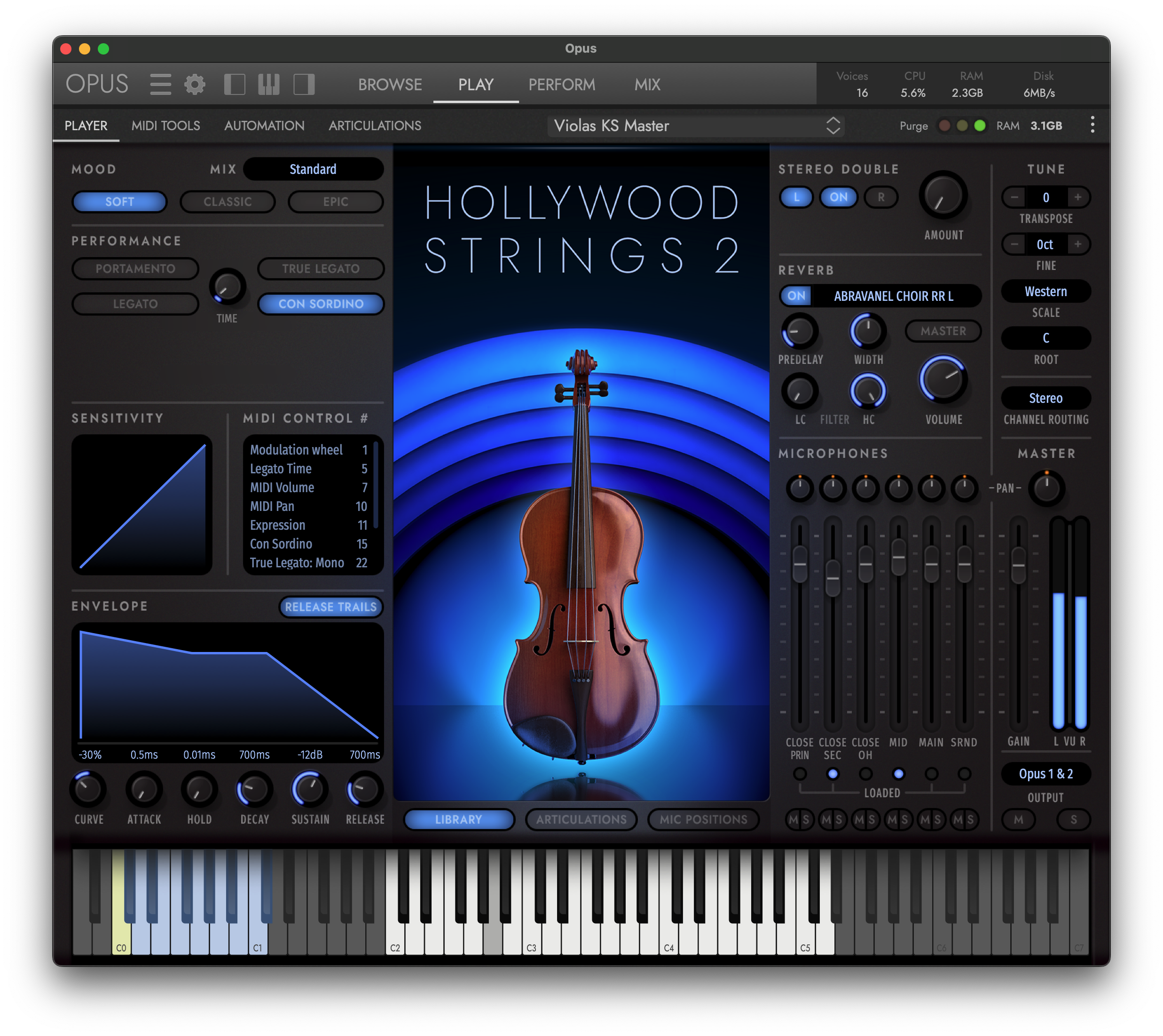1163x1036 pixels.
Task: Click the yellow Purge indicator dot
Action: [962, 126]
